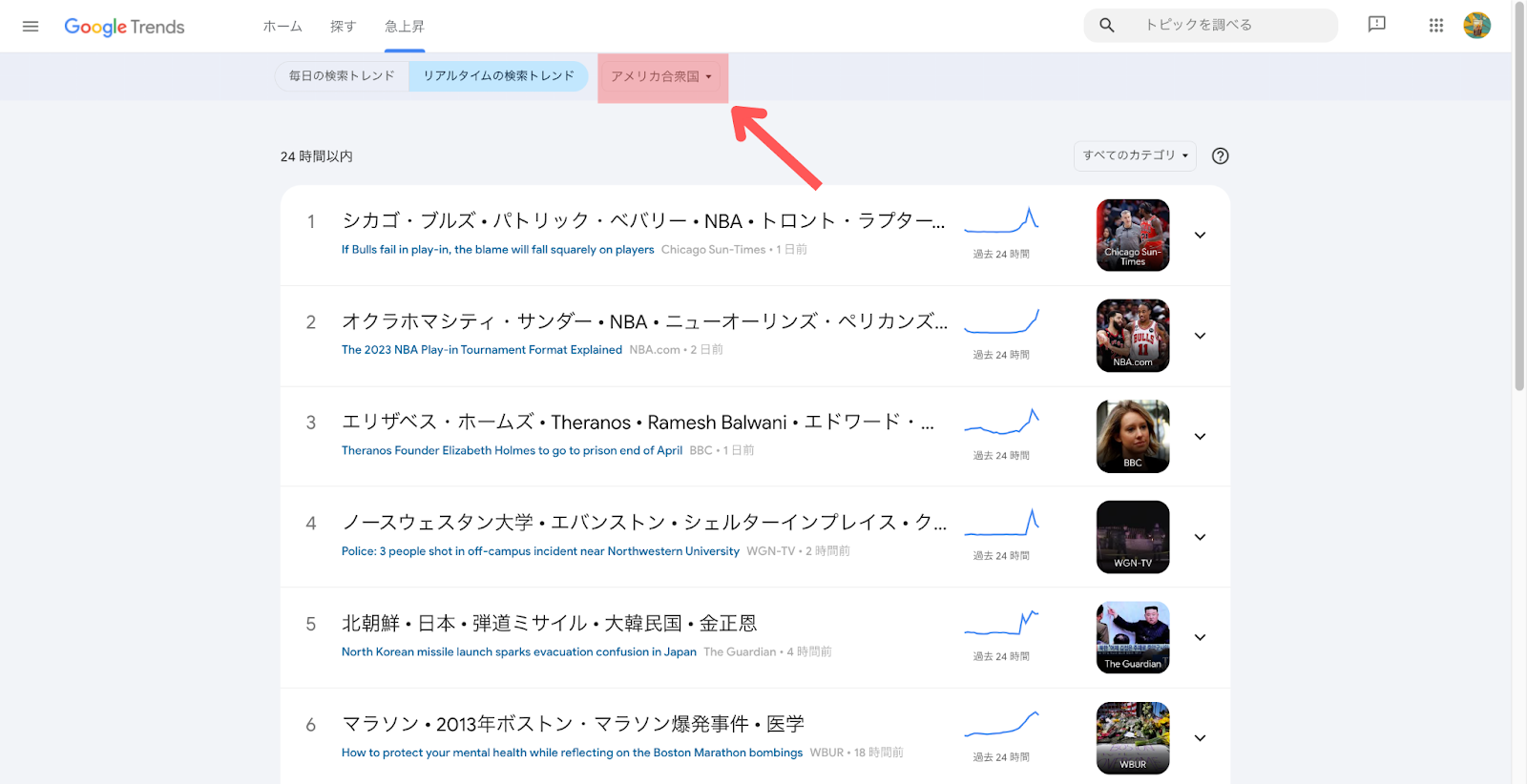Open BBC Elizabeth Holmes thumbnail
The height and width of the screenshot is (784, 1527).
[1133, 437]
